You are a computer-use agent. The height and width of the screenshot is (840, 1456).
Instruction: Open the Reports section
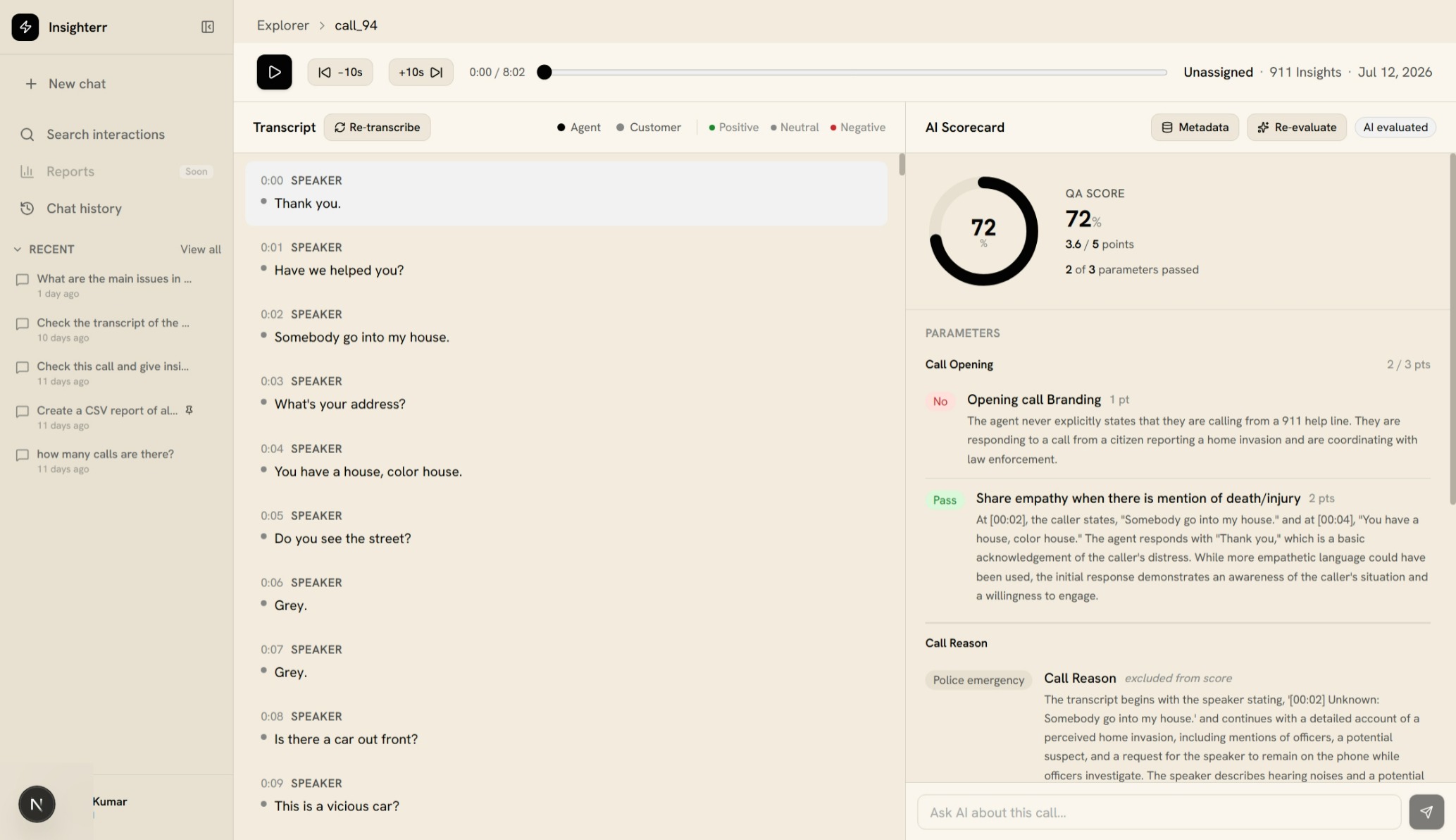pos(70,171)
